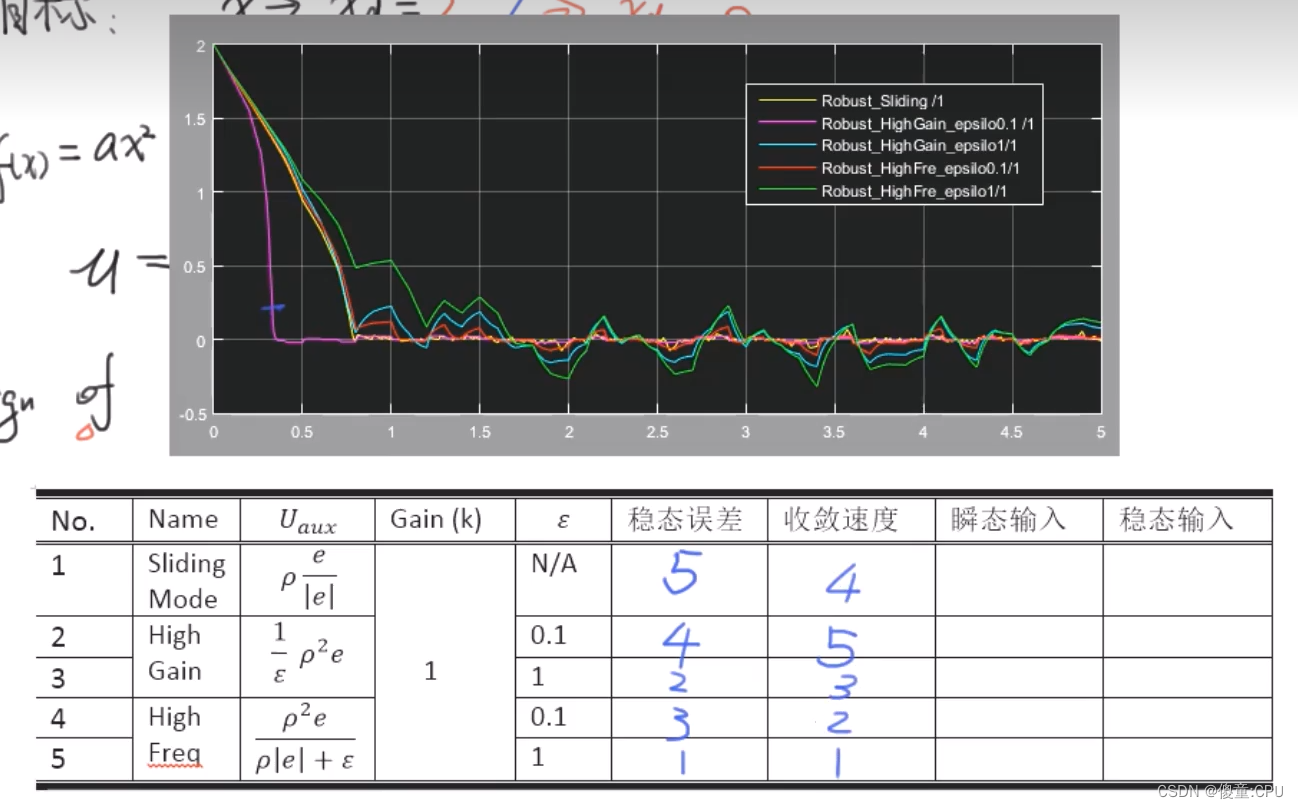Click the "Sliding Mode" name cell
This screenshot has height=809, width=1298.
pos(186,581)
